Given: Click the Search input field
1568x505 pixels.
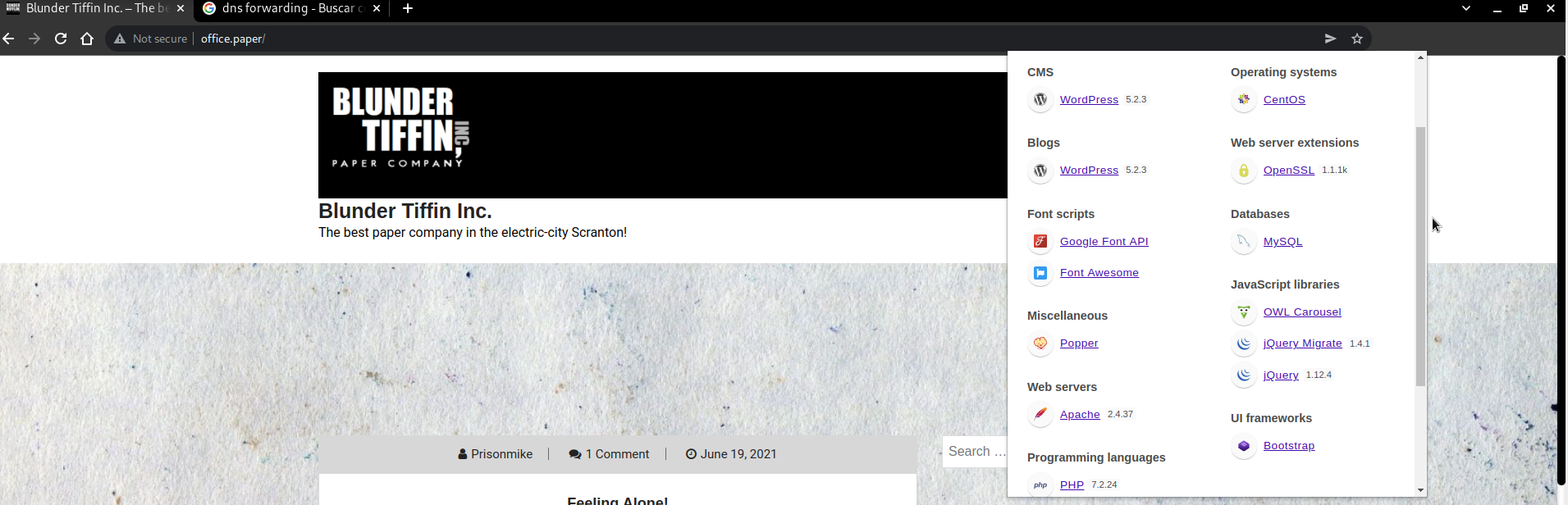Looking at the screenshot, I should coord(976,452).
